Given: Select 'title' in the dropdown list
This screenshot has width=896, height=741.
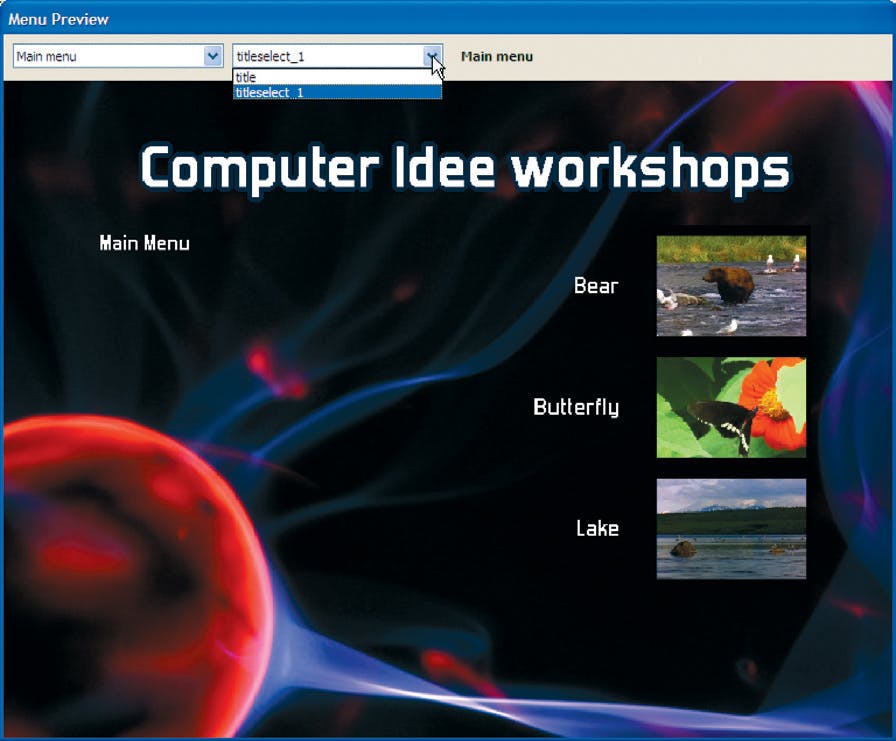Looking at the screenshot, I should coord(337,77).
